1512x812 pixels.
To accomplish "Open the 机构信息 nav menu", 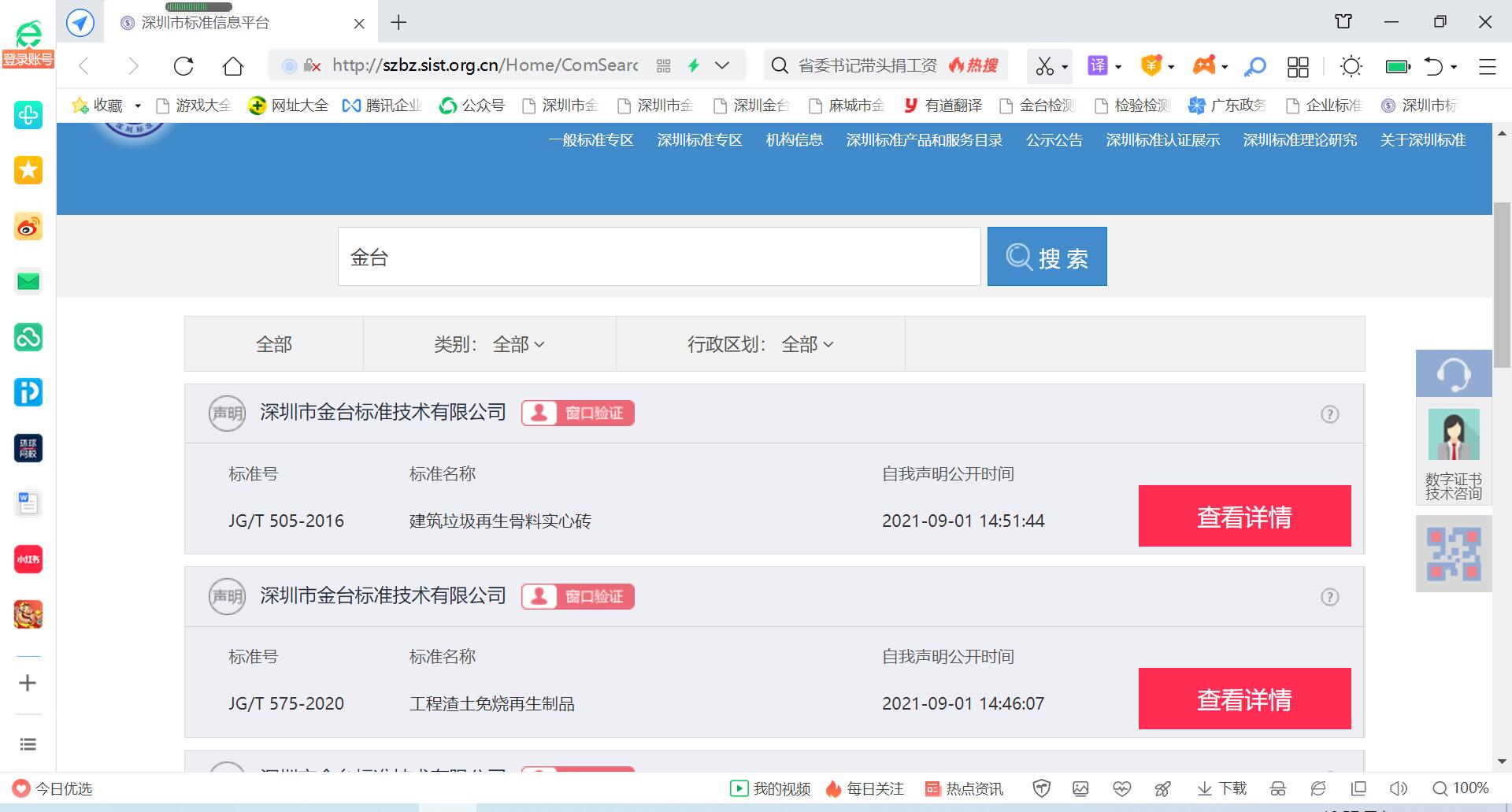I will tap(795, 140).
